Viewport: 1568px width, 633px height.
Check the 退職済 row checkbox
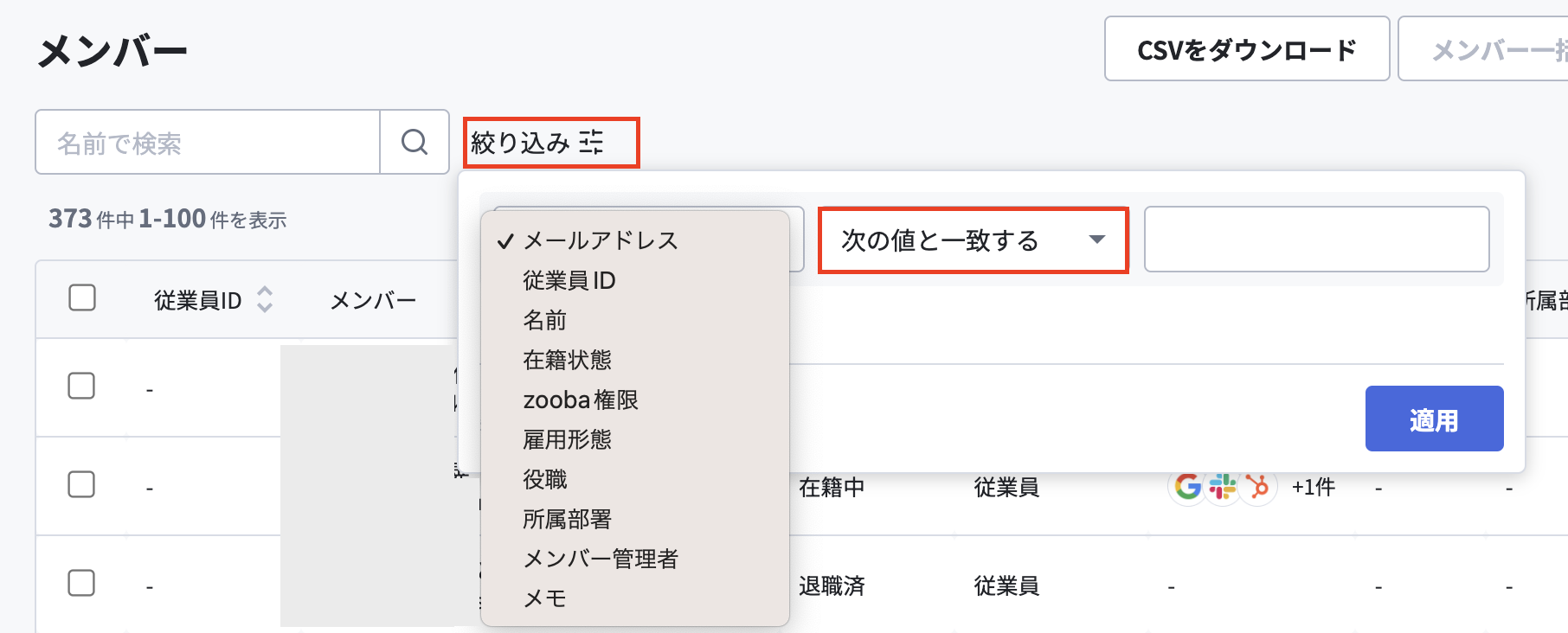coord(81,583)
